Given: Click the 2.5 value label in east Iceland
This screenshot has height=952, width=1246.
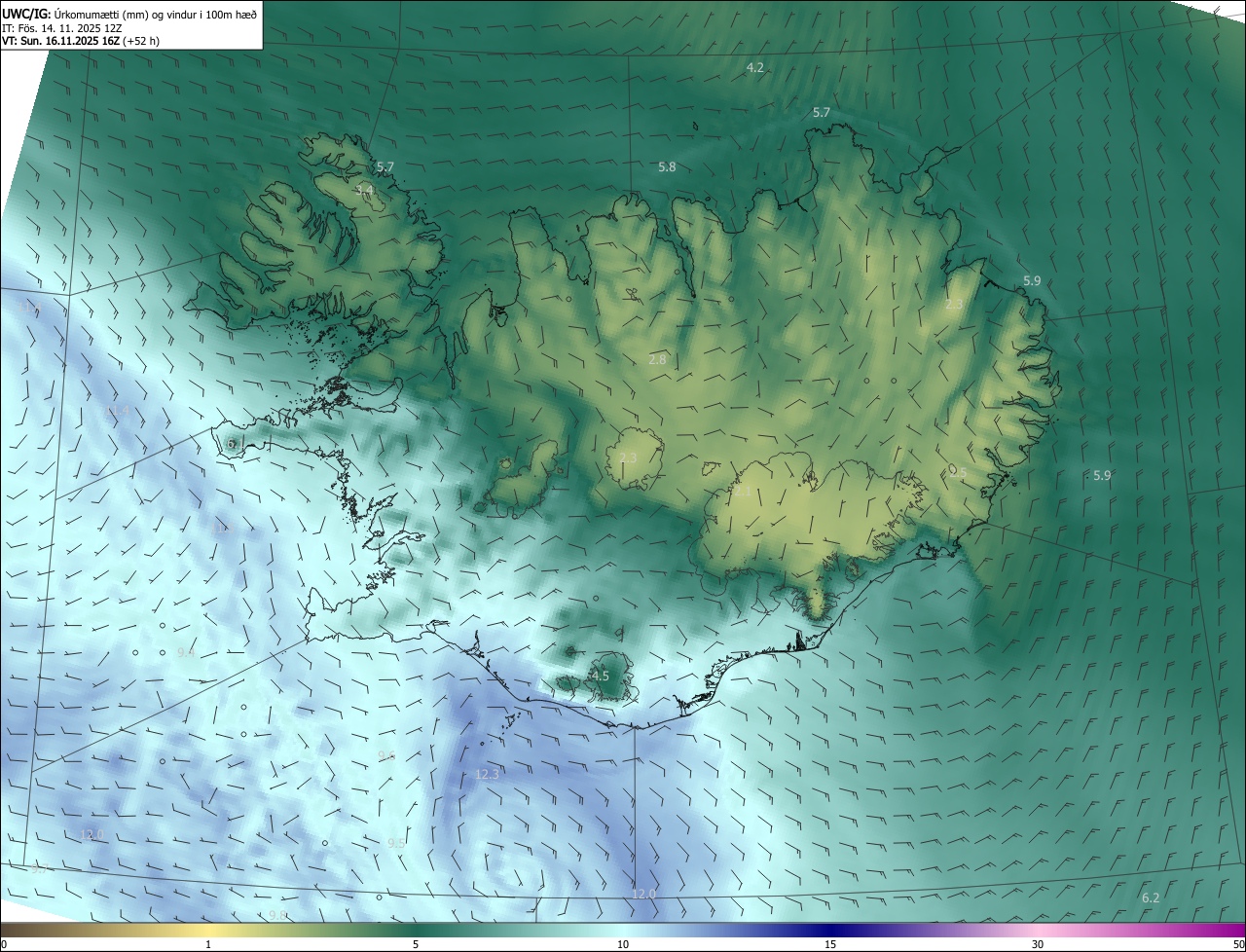Looking at the screenshot, I should point(958,472).
